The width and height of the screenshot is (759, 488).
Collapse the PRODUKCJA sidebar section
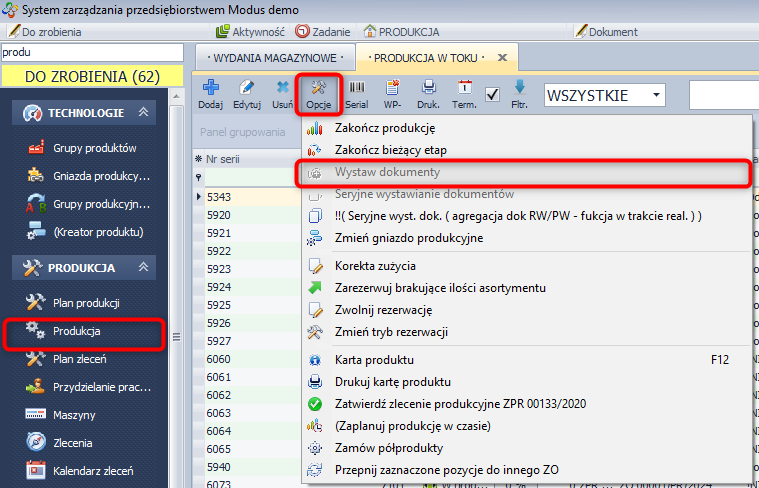[144, 268]
